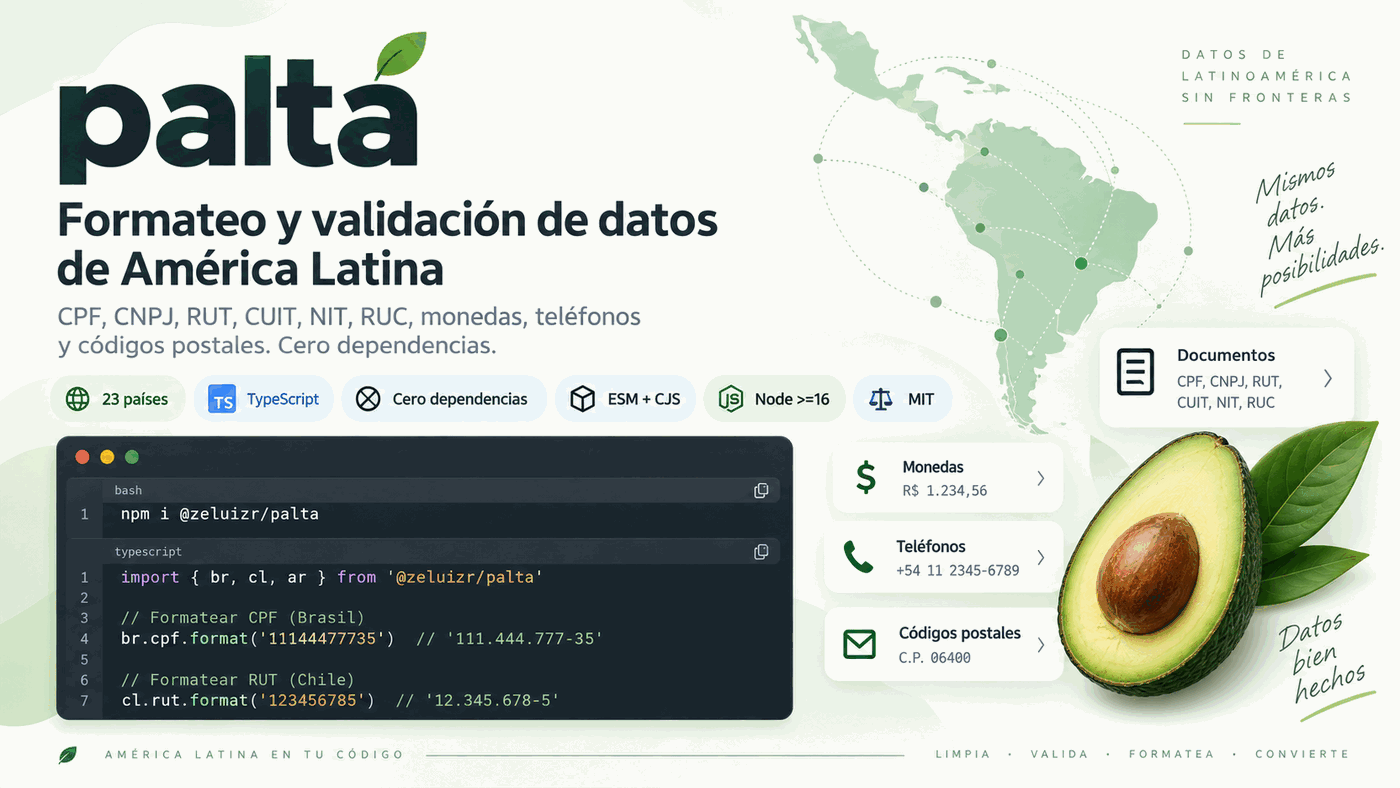Click the br.cpf.format code line
Image resolution: width=1400 pixels, height=788 pixels.
362,638
